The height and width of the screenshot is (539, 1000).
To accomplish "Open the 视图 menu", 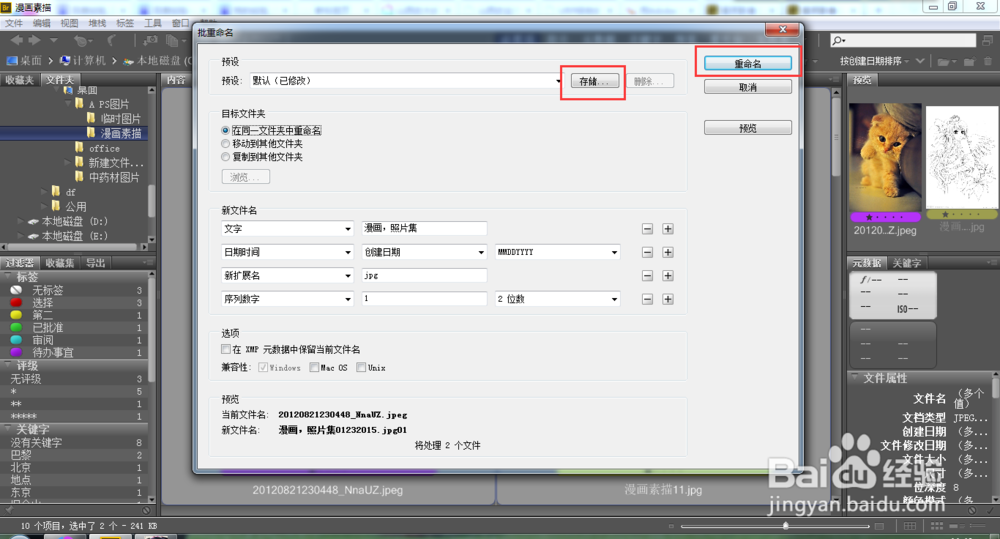I will [x=69, y=23].
